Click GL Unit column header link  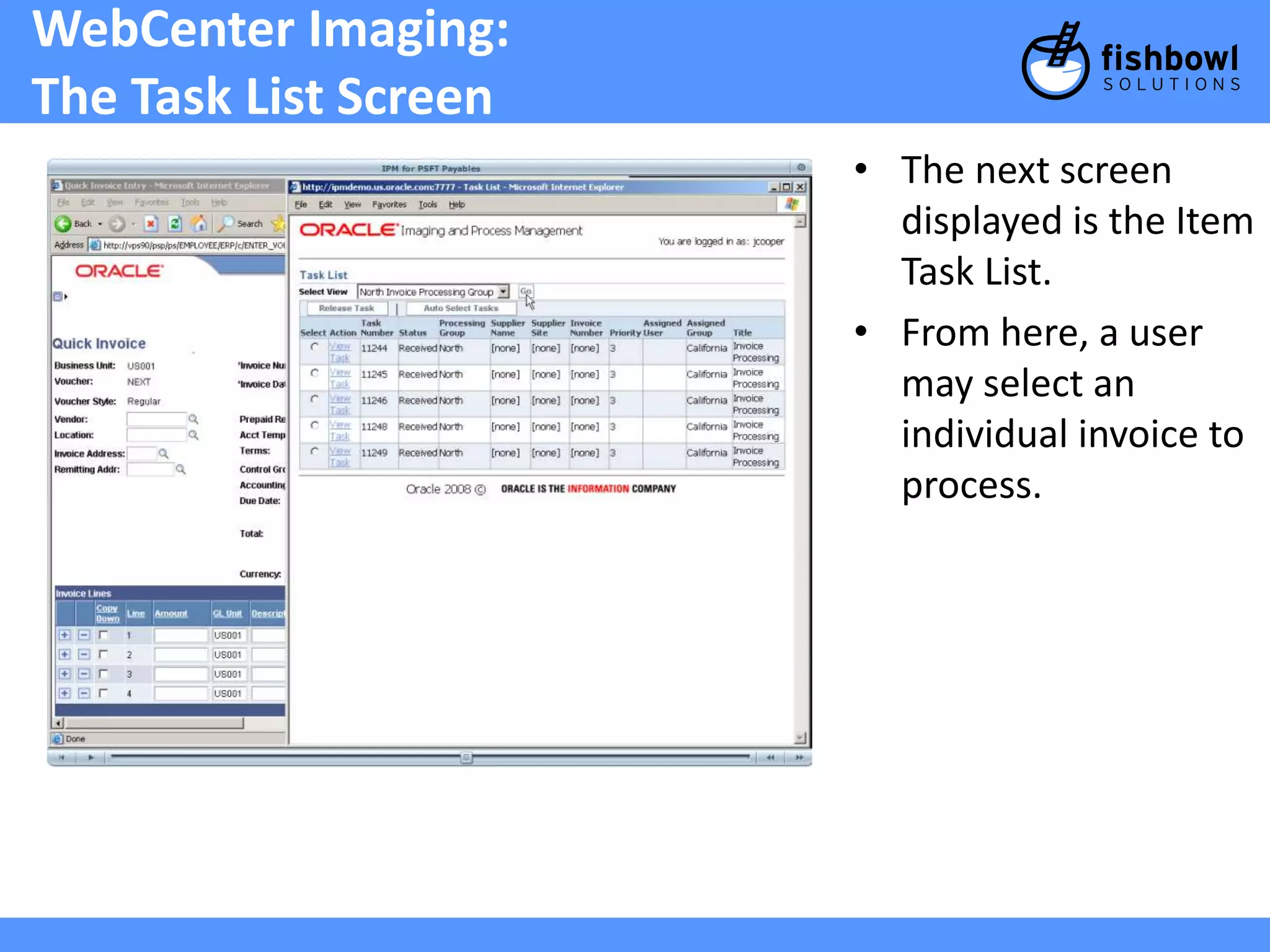click(x=228, y=614)
